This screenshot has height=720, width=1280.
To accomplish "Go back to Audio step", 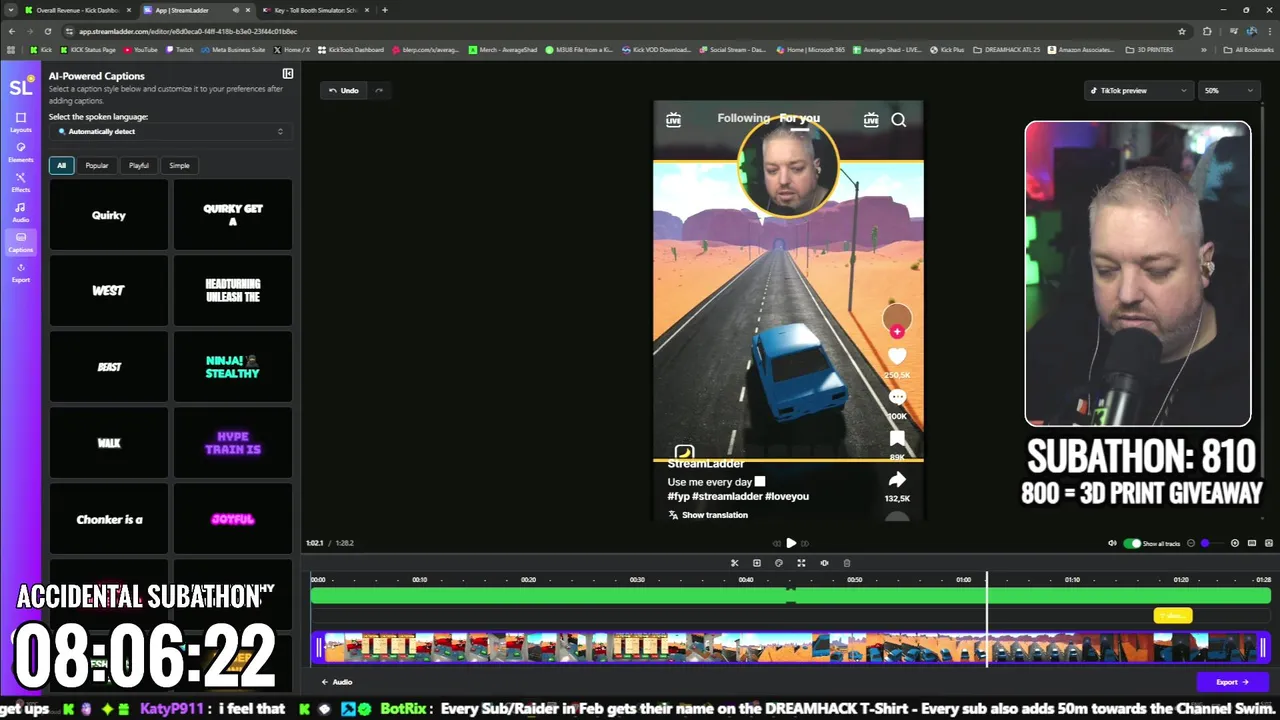I will tap(336, 682).
